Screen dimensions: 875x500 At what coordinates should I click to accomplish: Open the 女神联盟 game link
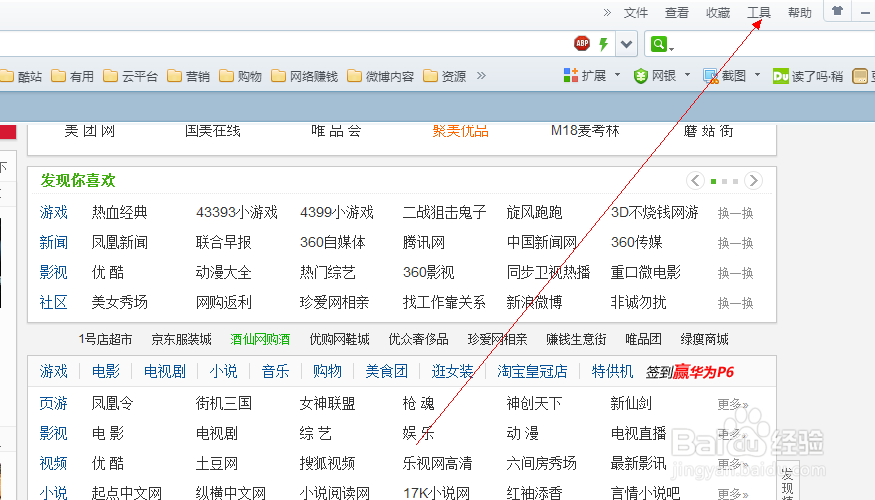tap(328, 403)
